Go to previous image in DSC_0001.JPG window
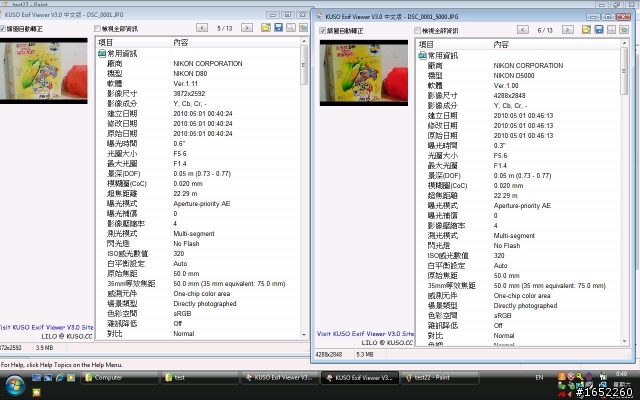 coord(202,28)
